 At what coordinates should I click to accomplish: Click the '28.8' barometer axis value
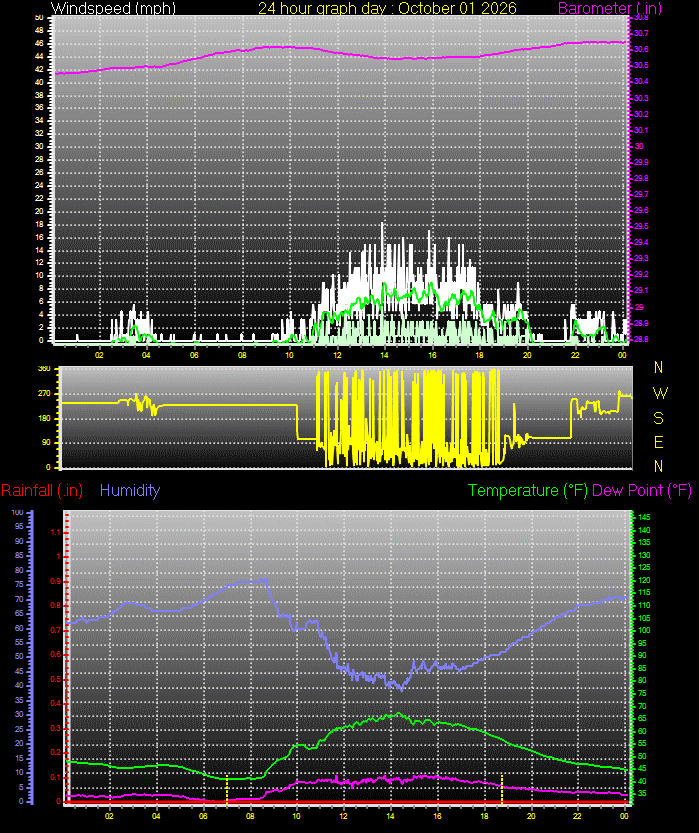641,339
